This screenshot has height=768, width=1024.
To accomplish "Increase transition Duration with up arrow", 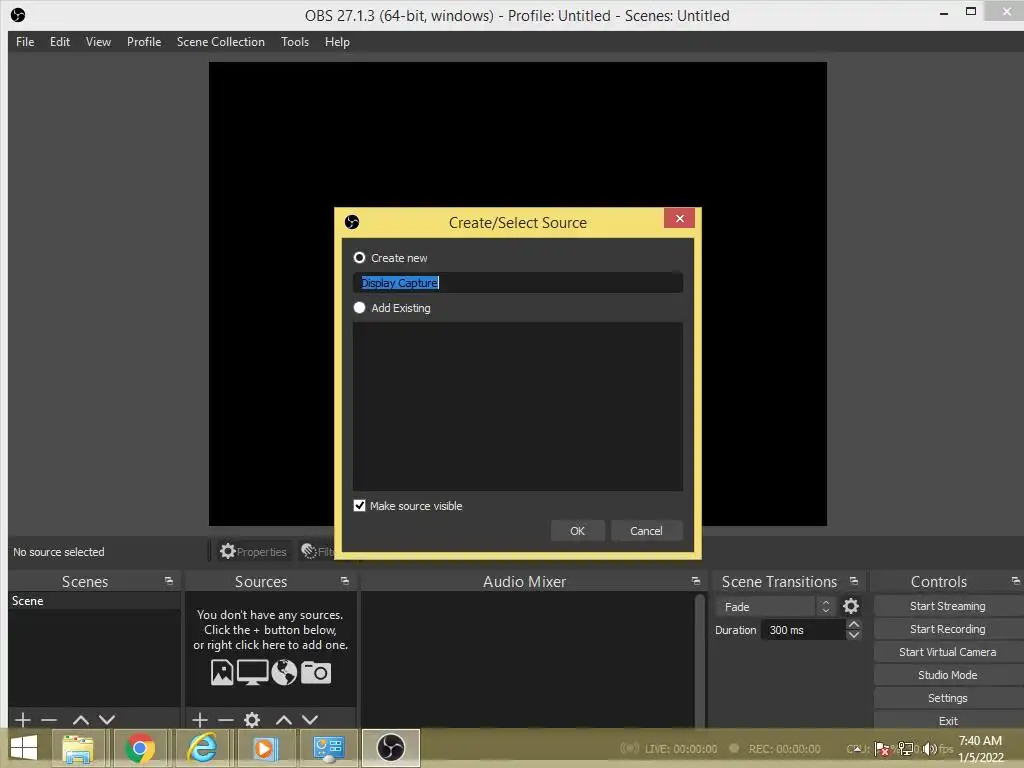I will tap(854, 624).
